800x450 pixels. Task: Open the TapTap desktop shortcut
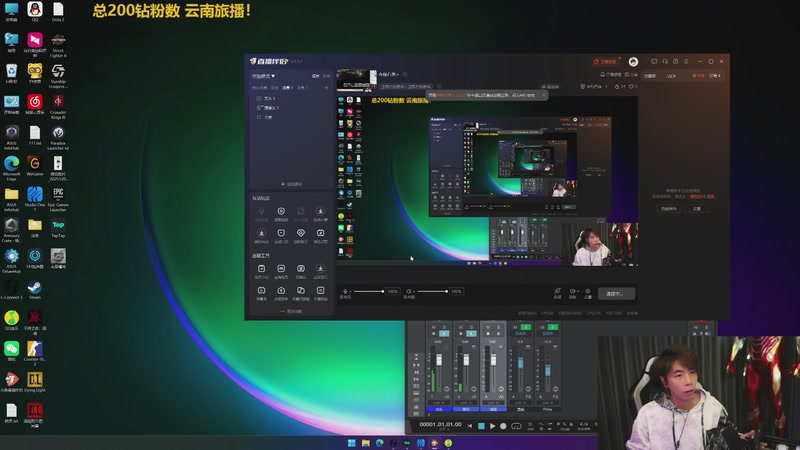(x=58, y=228)
